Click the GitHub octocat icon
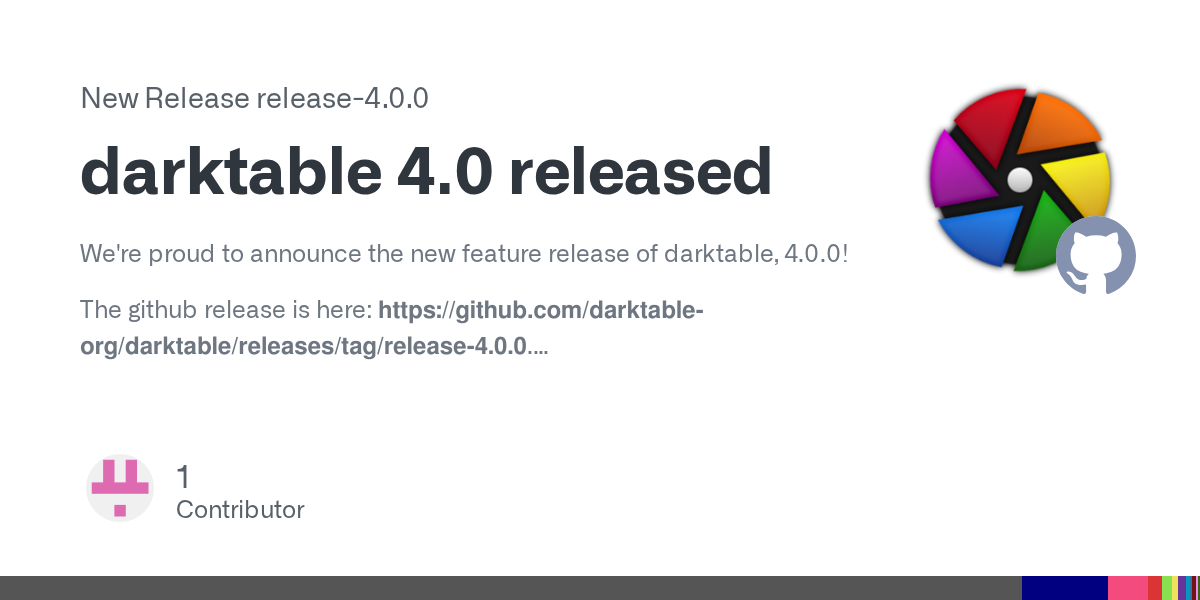 [1096, 255]
